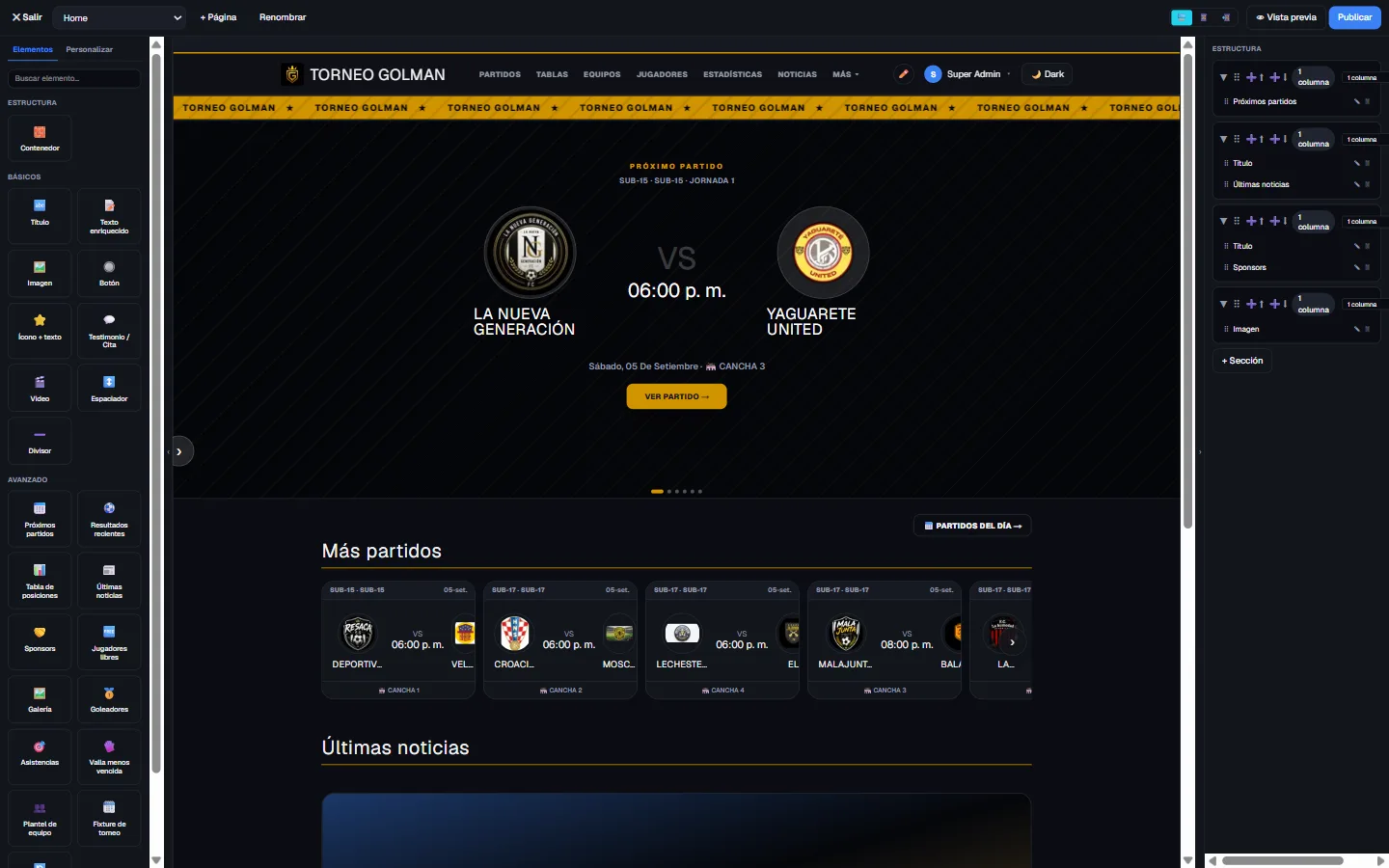Open the ESTADÍSTICAS navigation item
The width and height of the screenshot is (1389, 868).
[732, 74]
